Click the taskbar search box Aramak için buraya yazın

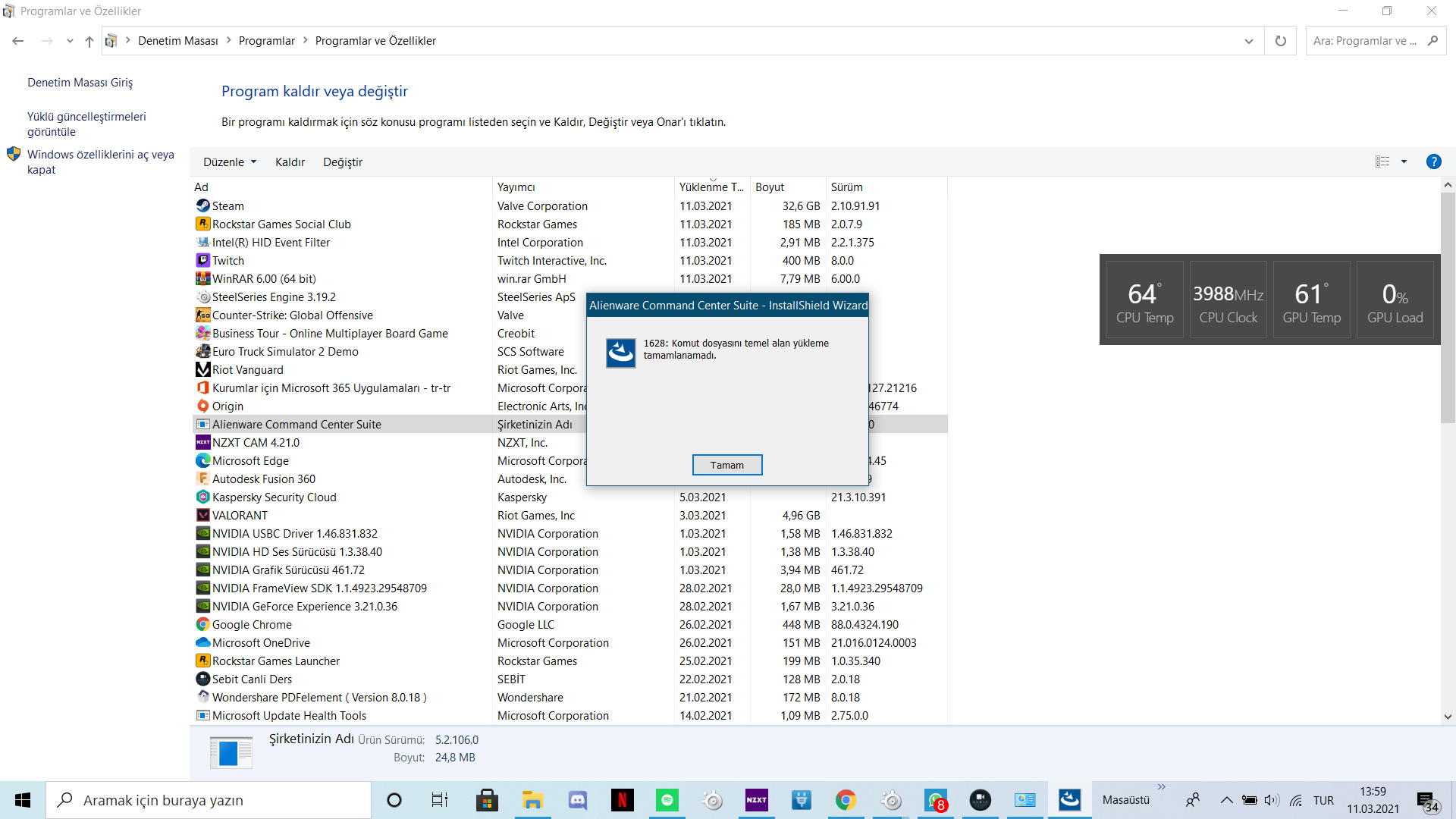pos(209,800)
